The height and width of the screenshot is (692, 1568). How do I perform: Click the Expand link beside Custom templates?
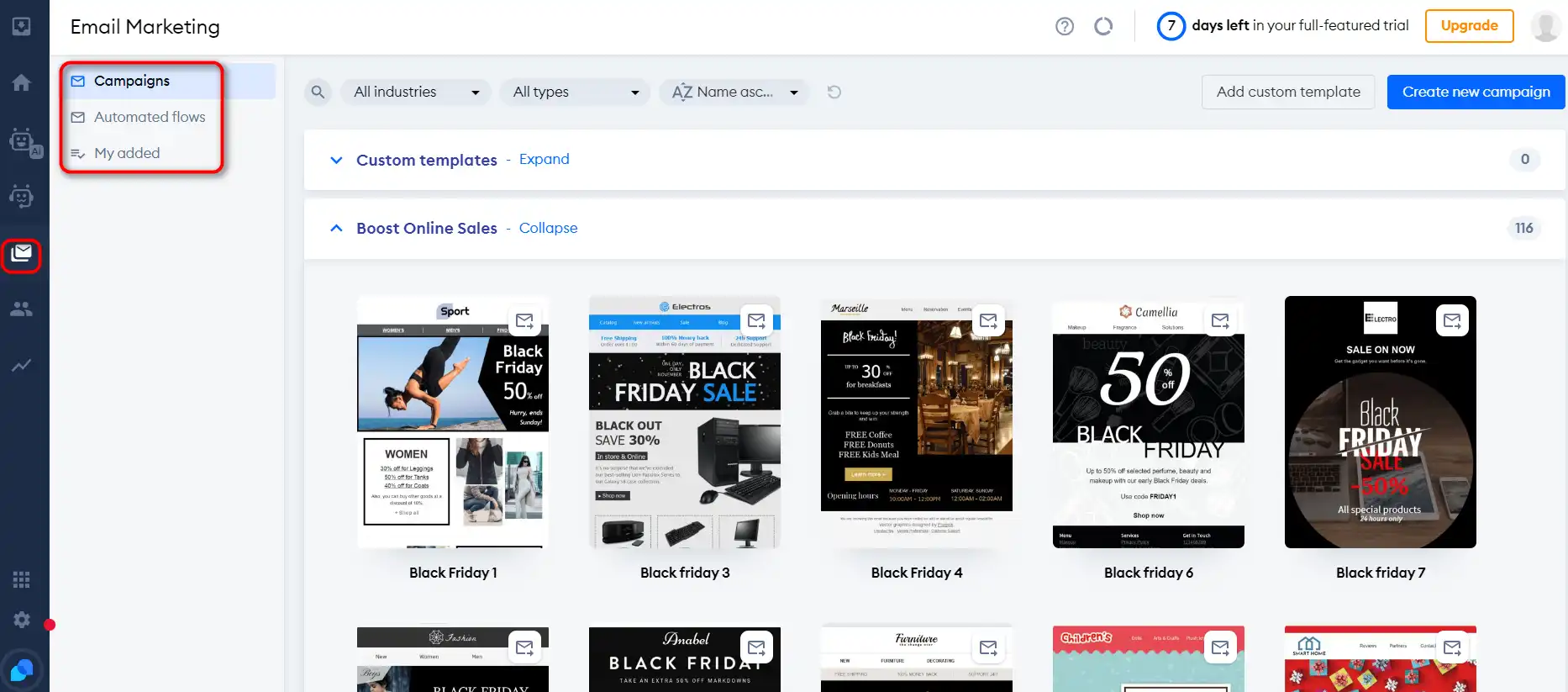pyautogui.click(x=544, y=159)
